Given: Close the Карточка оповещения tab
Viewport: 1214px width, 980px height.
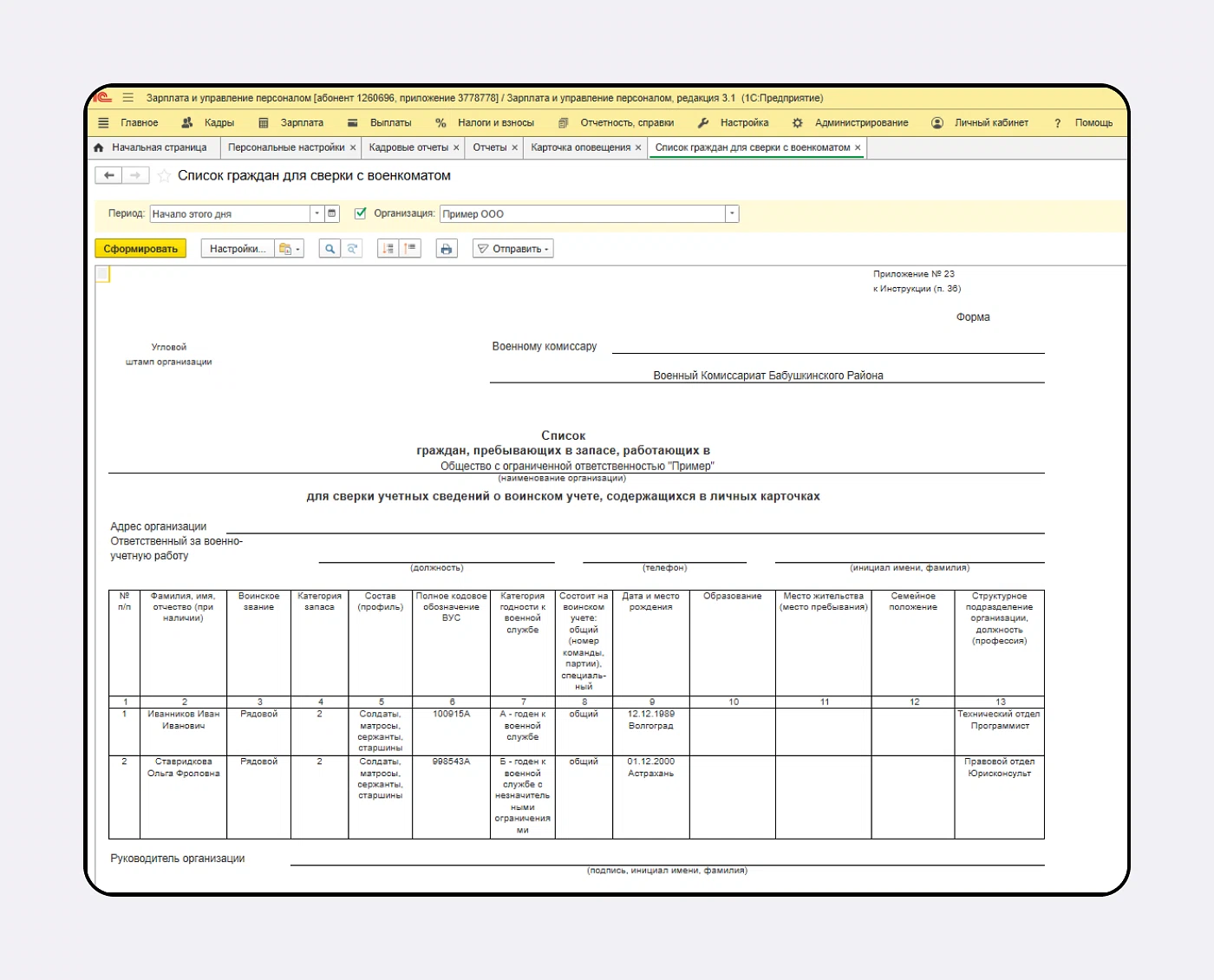Looking at the screenshot, I should [x=638, y=147].
